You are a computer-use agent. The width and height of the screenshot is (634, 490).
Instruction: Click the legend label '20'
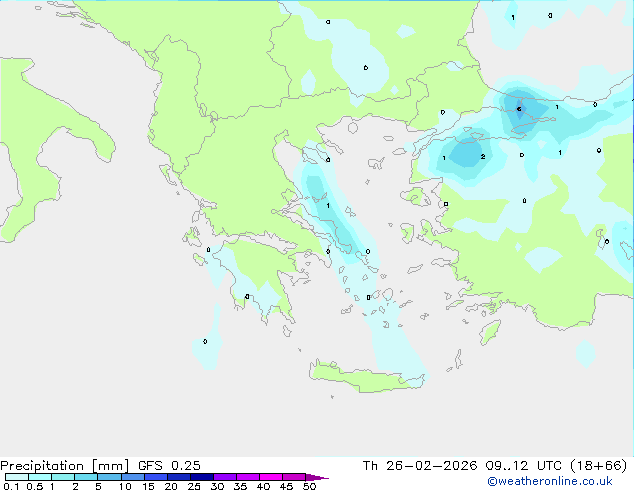pyautogui.click(x=171, y=486)
